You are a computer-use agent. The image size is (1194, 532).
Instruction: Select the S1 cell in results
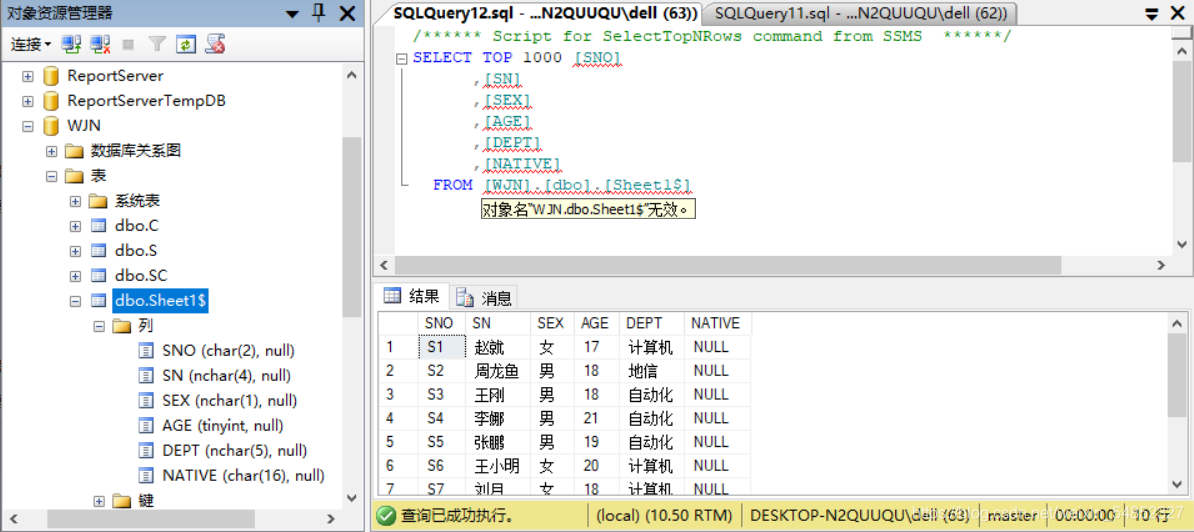point(442,347)
